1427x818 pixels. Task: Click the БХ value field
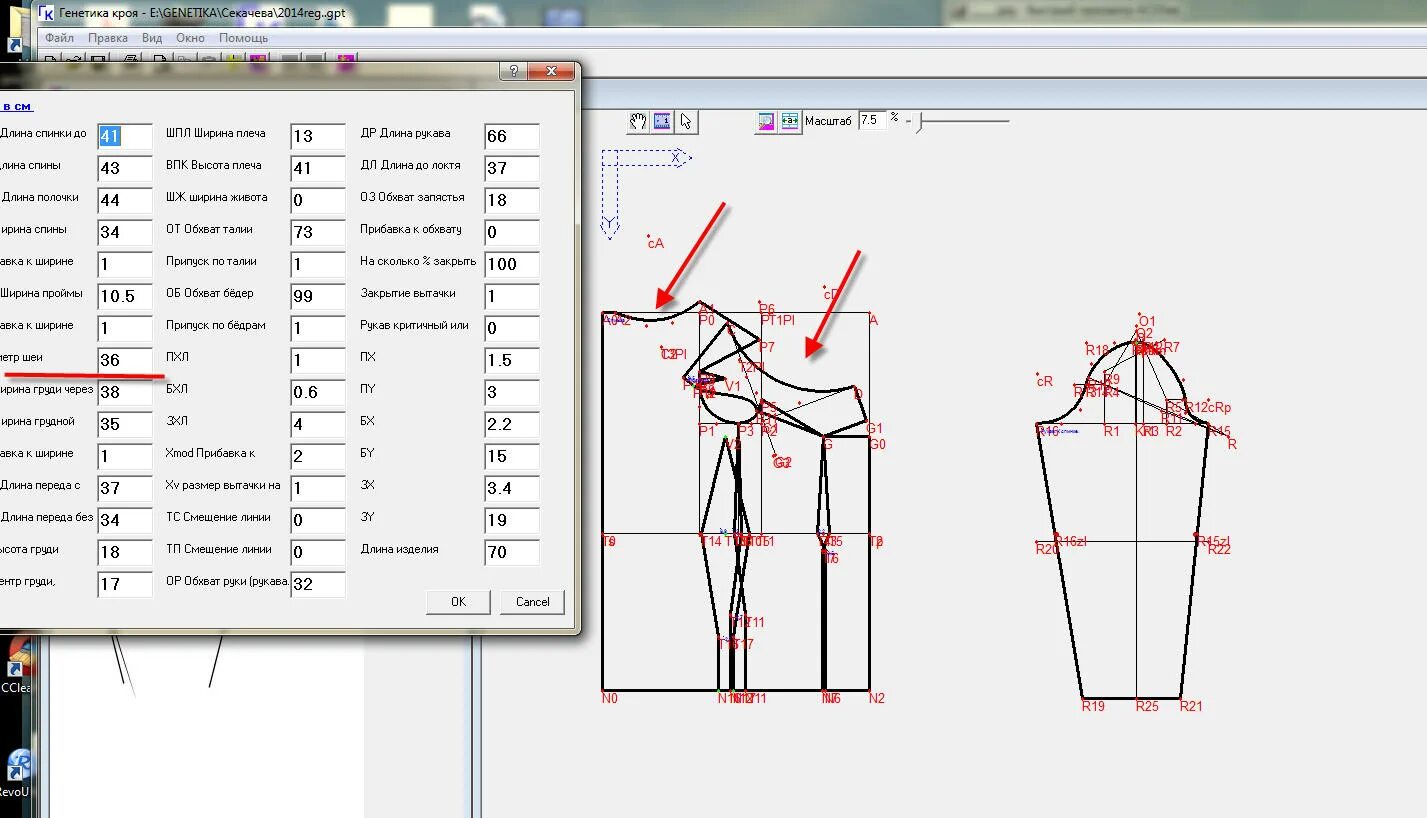(512, 424)
